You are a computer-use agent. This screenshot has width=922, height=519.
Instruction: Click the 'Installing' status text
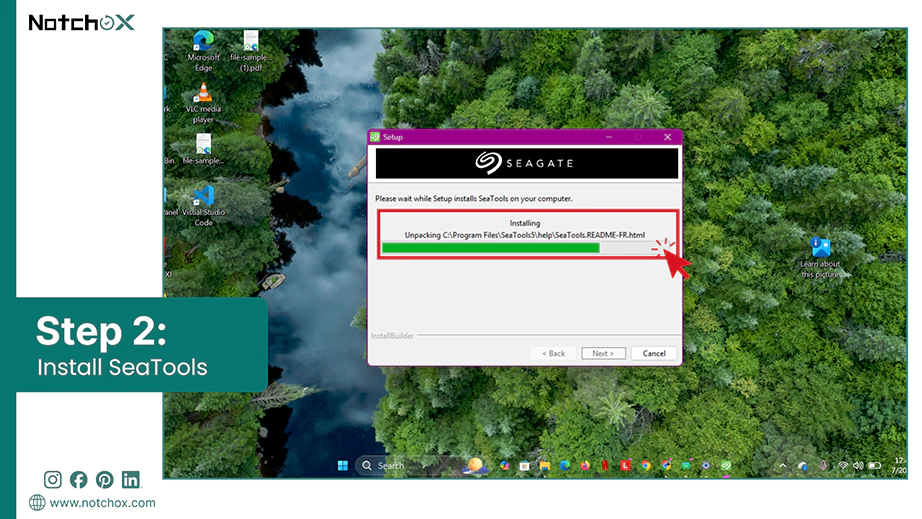pyautogui.click(x=525, y=223)
